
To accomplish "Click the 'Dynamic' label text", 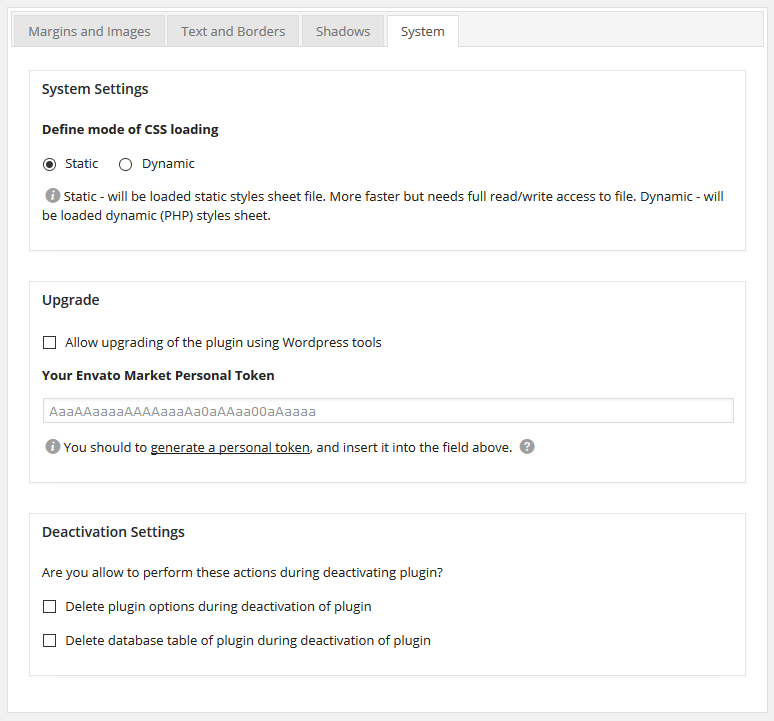I will pos(168,164).
